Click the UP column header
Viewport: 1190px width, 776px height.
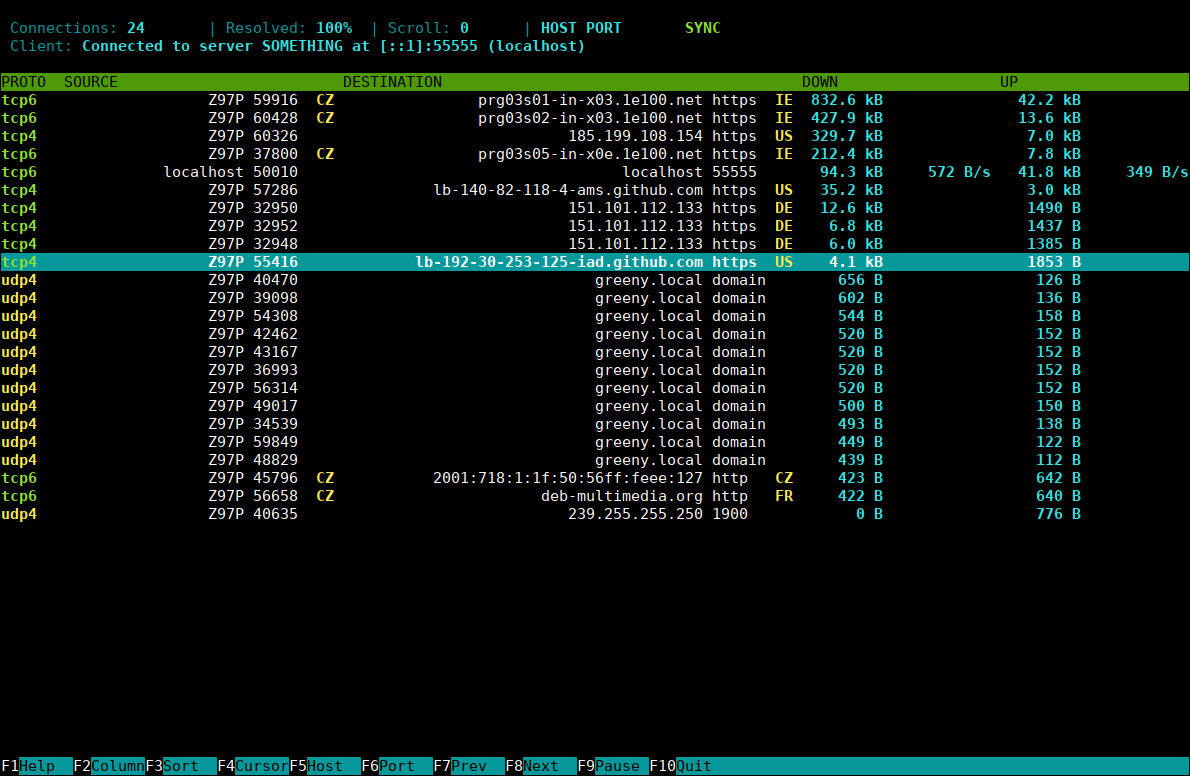(1009, 82)
